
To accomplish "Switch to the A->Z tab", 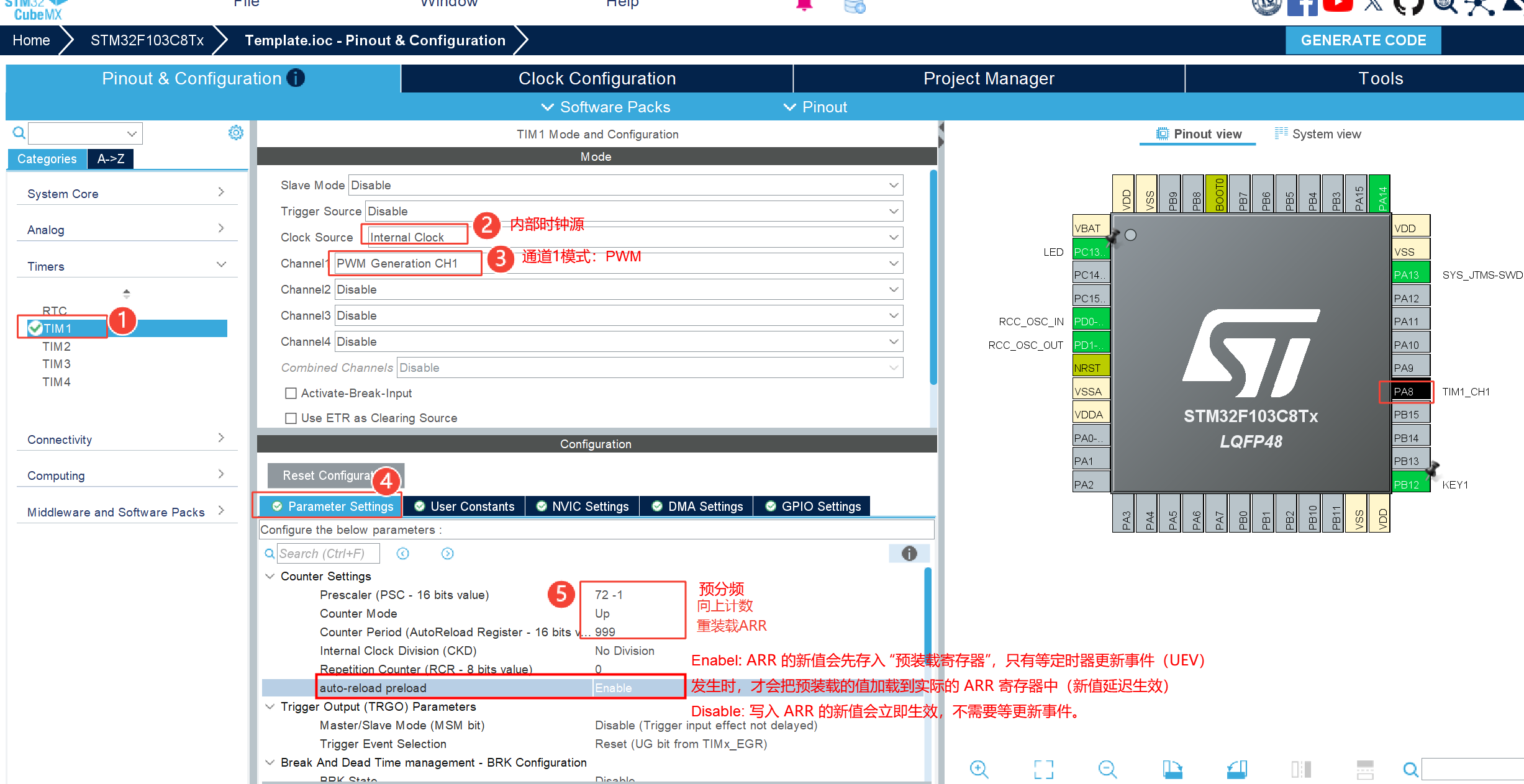I will click(111, 159).
